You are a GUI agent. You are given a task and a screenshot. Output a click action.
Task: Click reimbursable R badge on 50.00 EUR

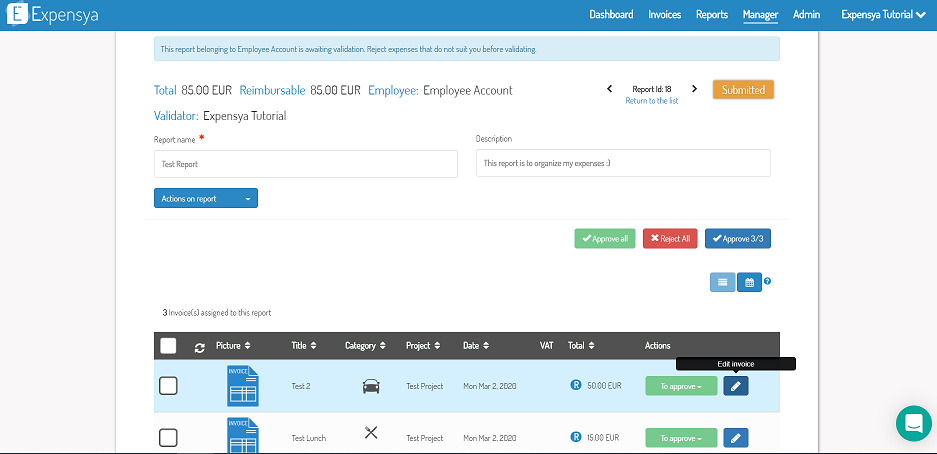coord(576,385)
